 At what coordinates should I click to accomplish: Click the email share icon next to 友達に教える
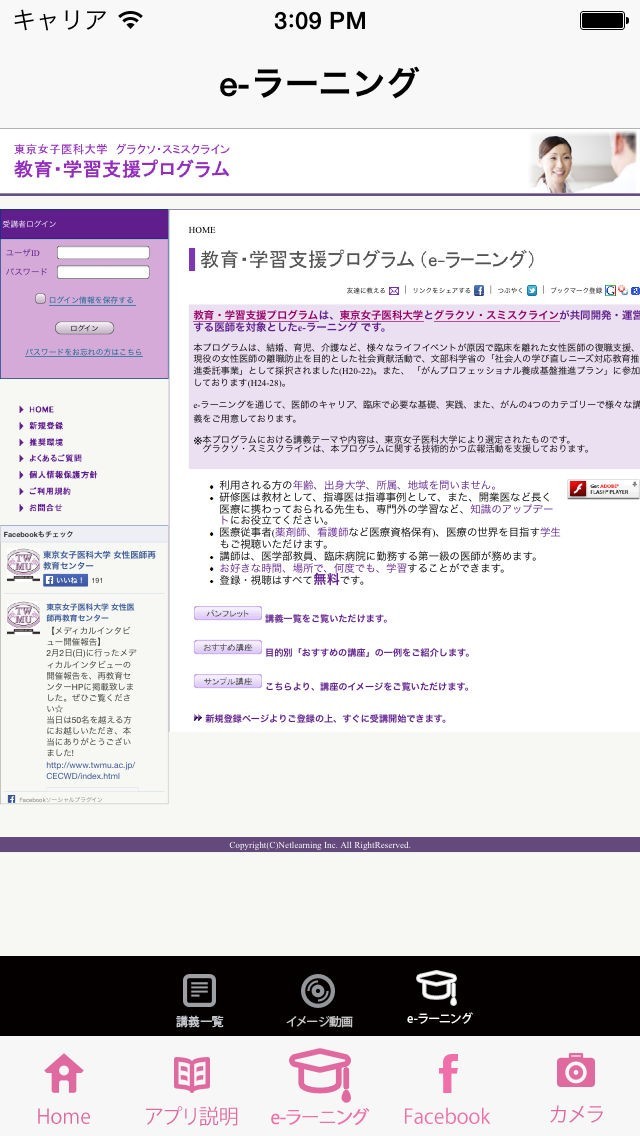pyautogui.click(x=394, y=290)
